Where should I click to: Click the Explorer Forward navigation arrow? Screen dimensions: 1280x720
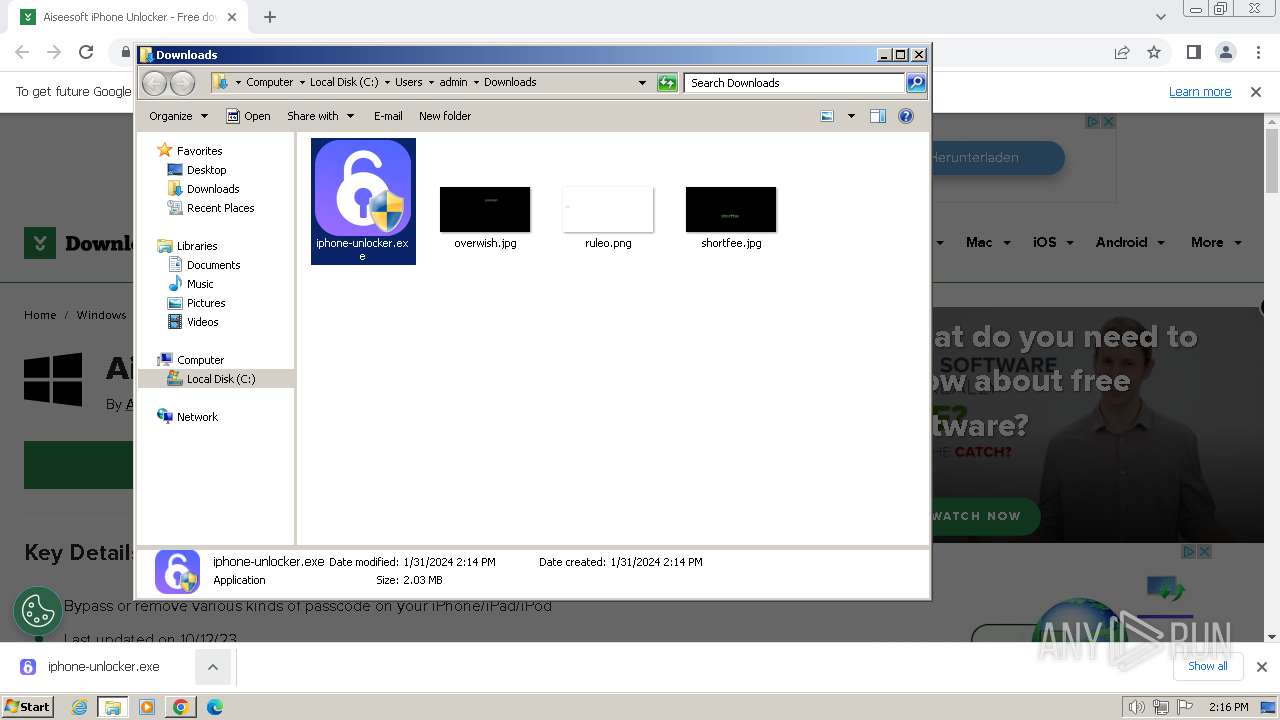click(182, 83)
